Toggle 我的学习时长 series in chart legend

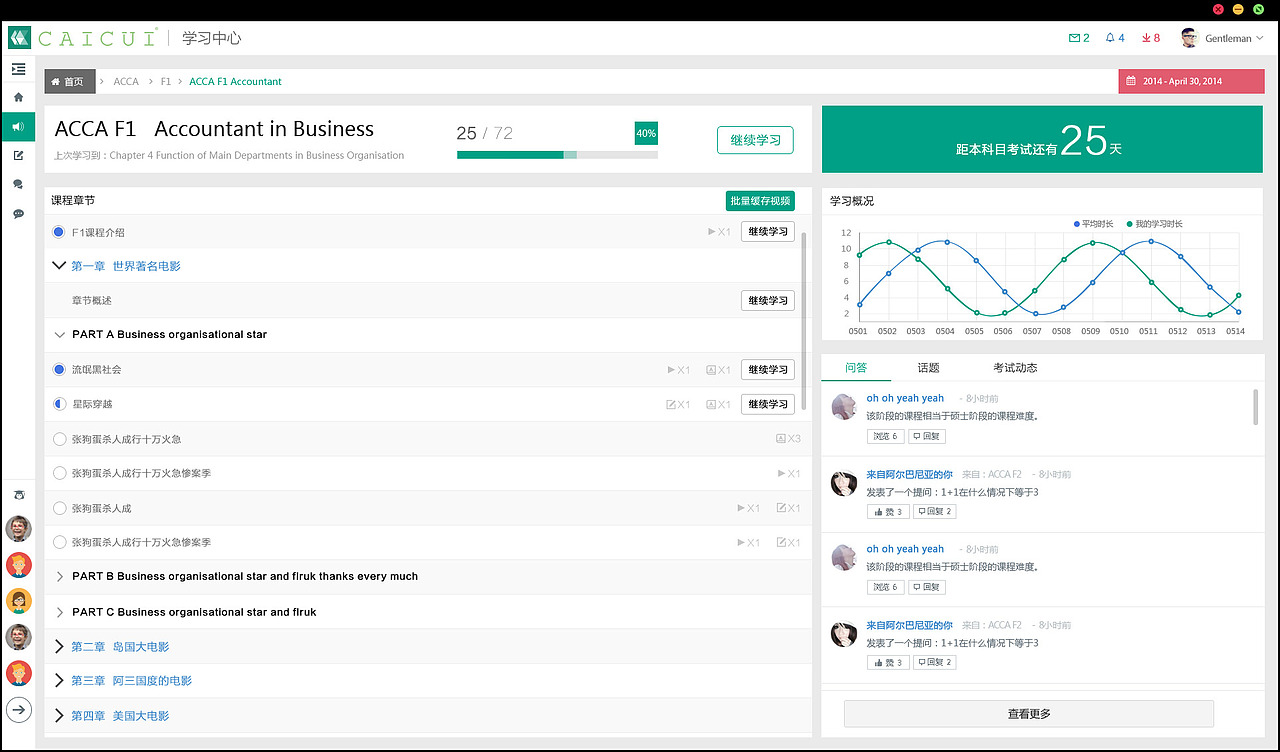coord(1155,224)
